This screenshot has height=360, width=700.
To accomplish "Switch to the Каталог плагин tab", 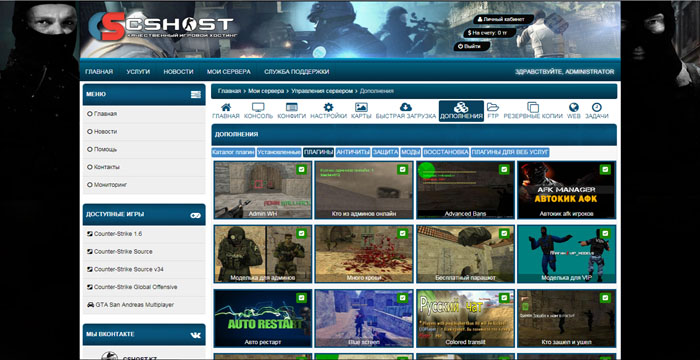I will tap(233, 152).
